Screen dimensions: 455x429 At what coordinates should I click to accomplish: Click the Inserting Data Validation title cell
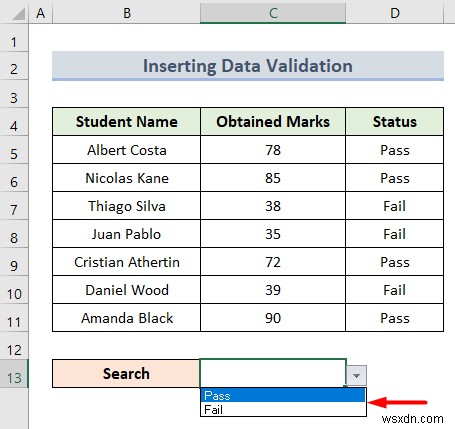point(248,65)
